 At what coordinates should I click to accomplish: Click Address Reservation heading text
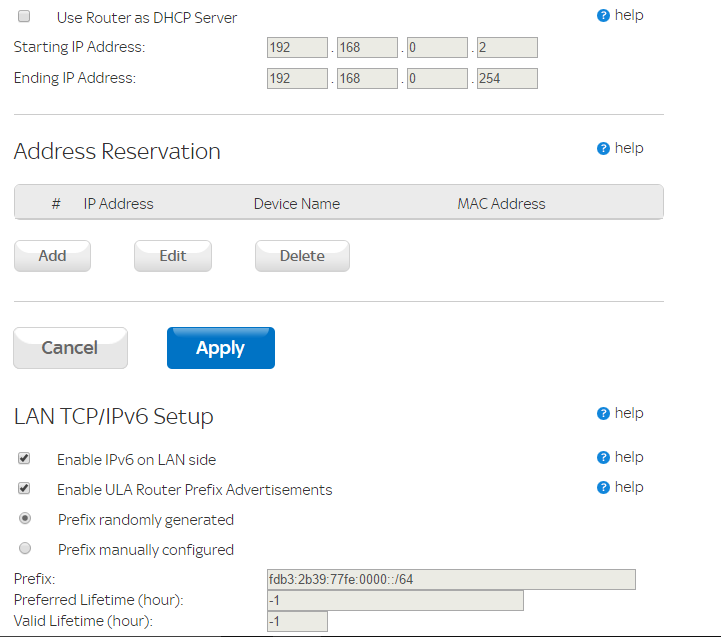pyautogui.click(x=117, y=151)
